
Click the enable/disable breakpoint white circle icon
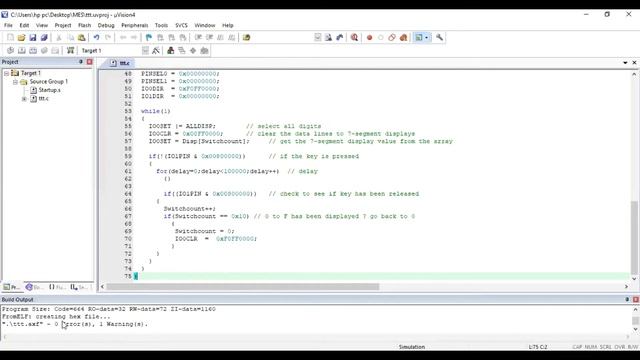pos(380,38)
